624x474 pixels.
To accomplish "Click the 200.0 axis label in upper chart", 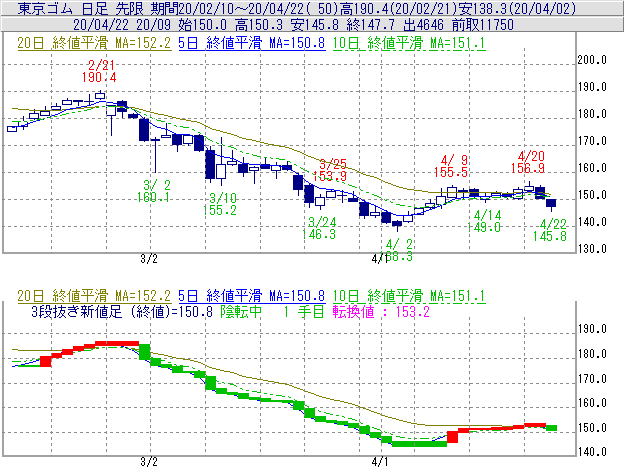I will [x=592, y=60].
